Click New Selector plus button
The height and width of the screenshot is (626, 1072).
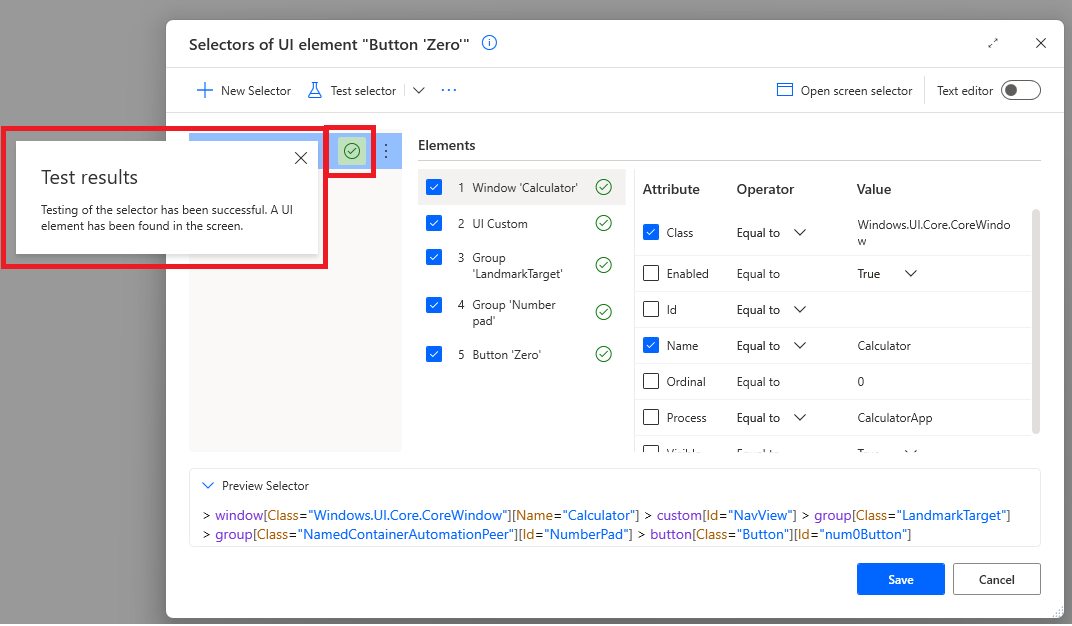pyautogui.click(x=243, y=90)
